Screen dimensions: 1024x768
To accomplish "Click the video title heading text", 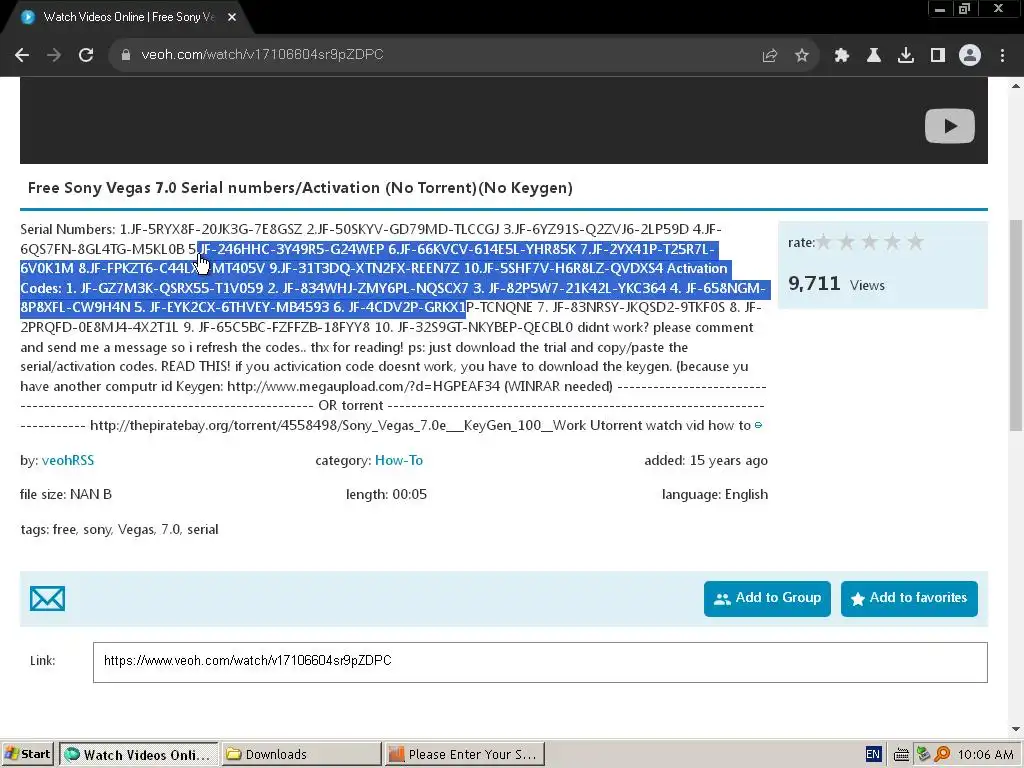I will click(x=300, y=188).
